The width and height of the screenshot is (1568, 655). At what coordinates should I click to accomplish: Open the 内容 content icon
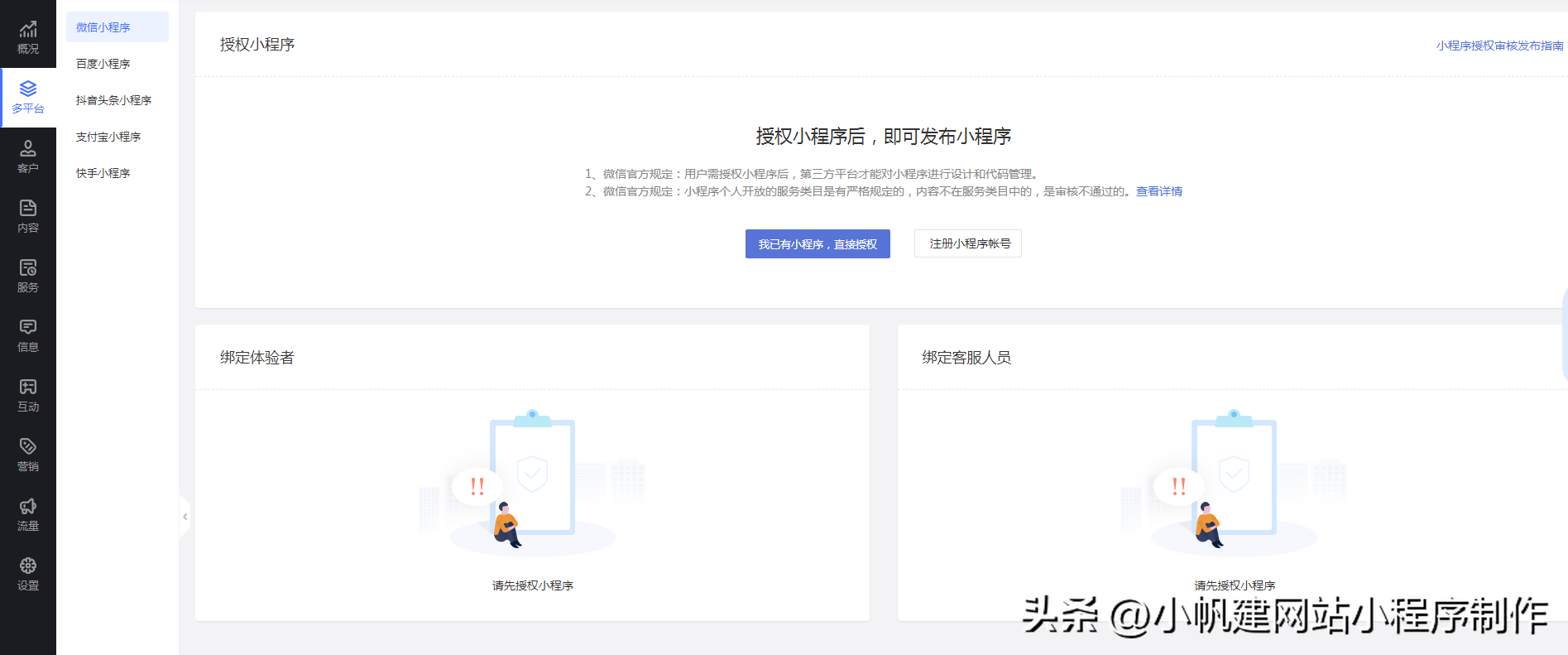coord(28,208)
